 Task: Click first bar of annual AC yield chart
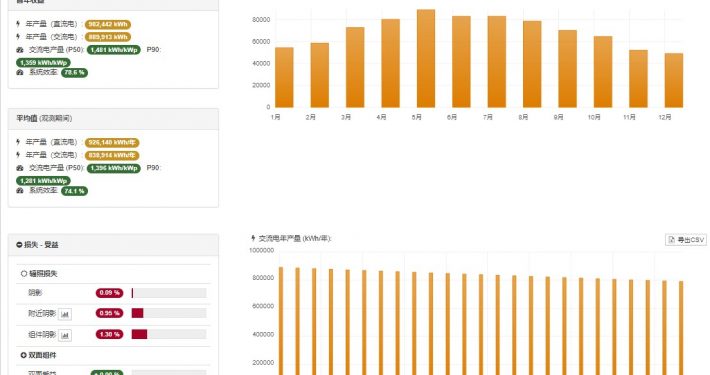[281, 321]
